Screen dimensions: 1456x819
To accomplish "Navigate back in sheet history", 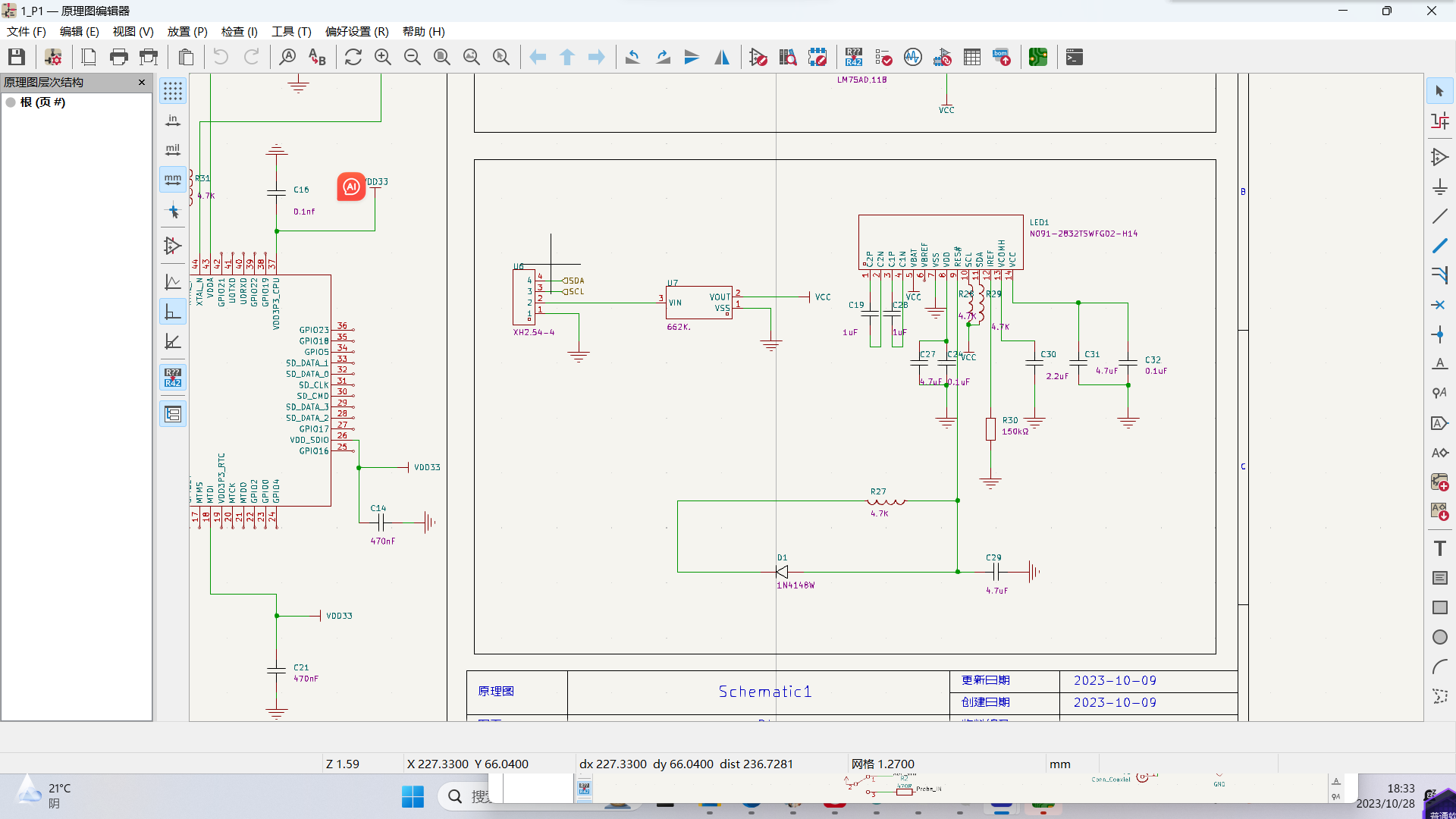I will 538,57.
